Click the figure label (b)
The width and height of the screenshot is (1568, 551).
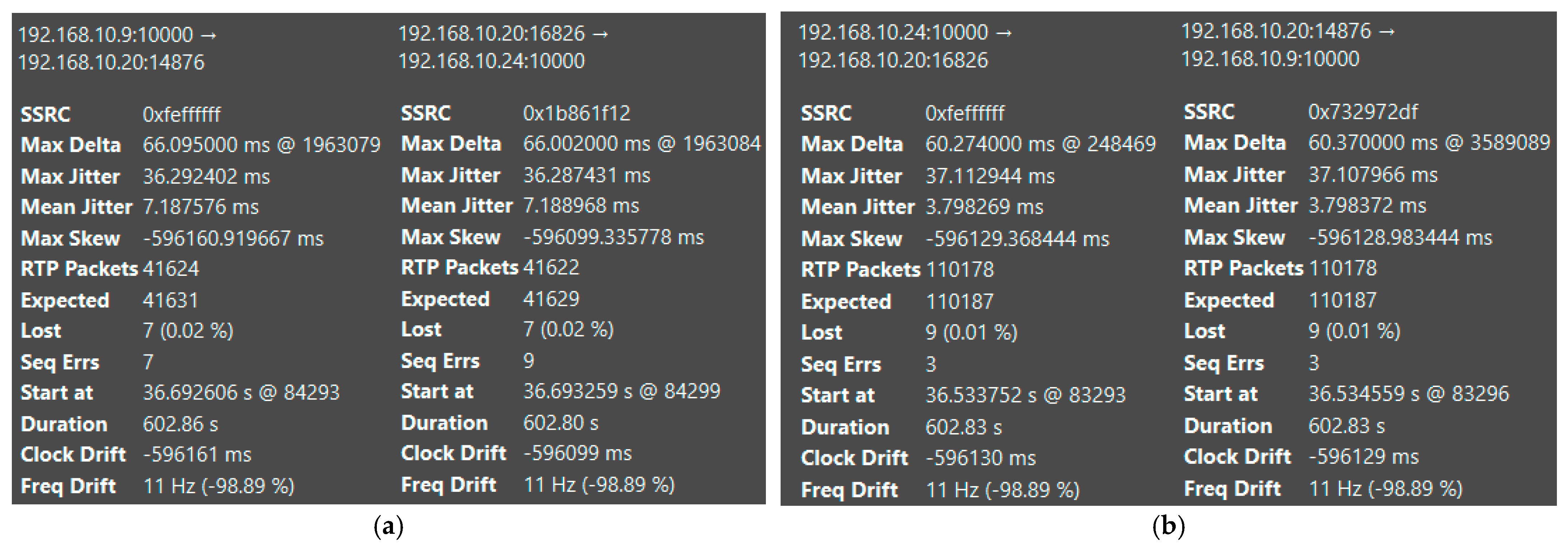tap(1168, 526)
